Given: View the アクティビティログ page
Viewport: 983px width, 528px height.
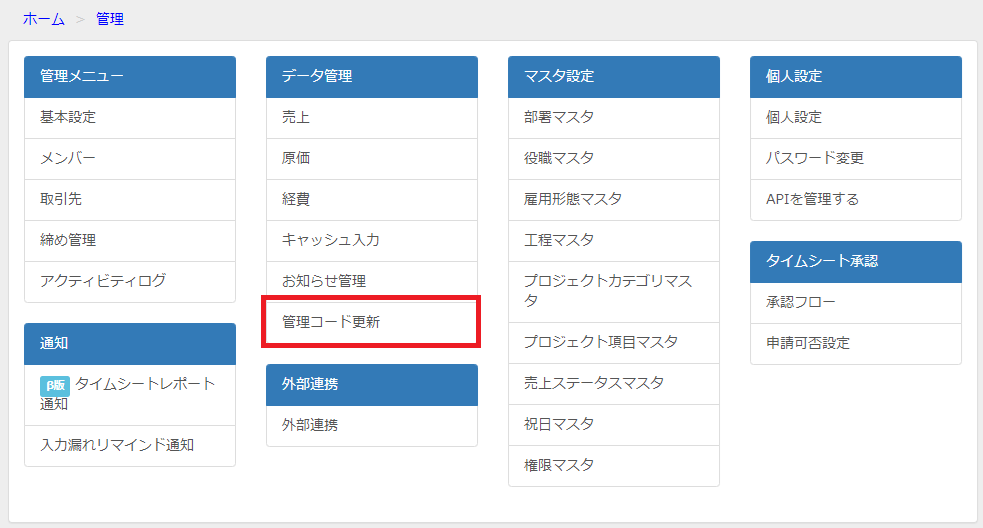Looking at the screenshot, I should pos(130,282).
